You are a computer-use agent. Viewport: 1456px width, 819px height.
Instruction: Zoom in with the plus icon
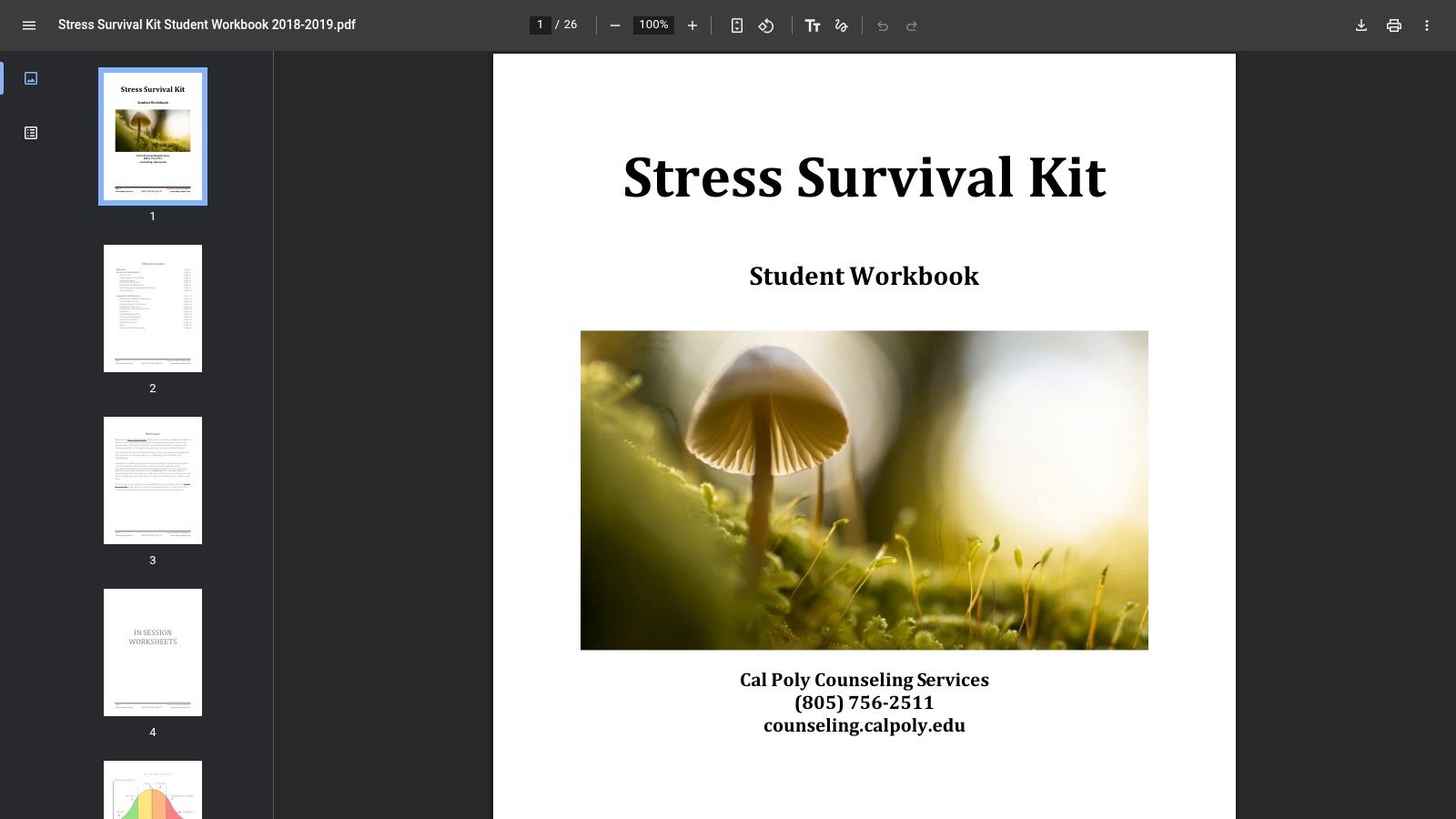(x=693, y=25)
